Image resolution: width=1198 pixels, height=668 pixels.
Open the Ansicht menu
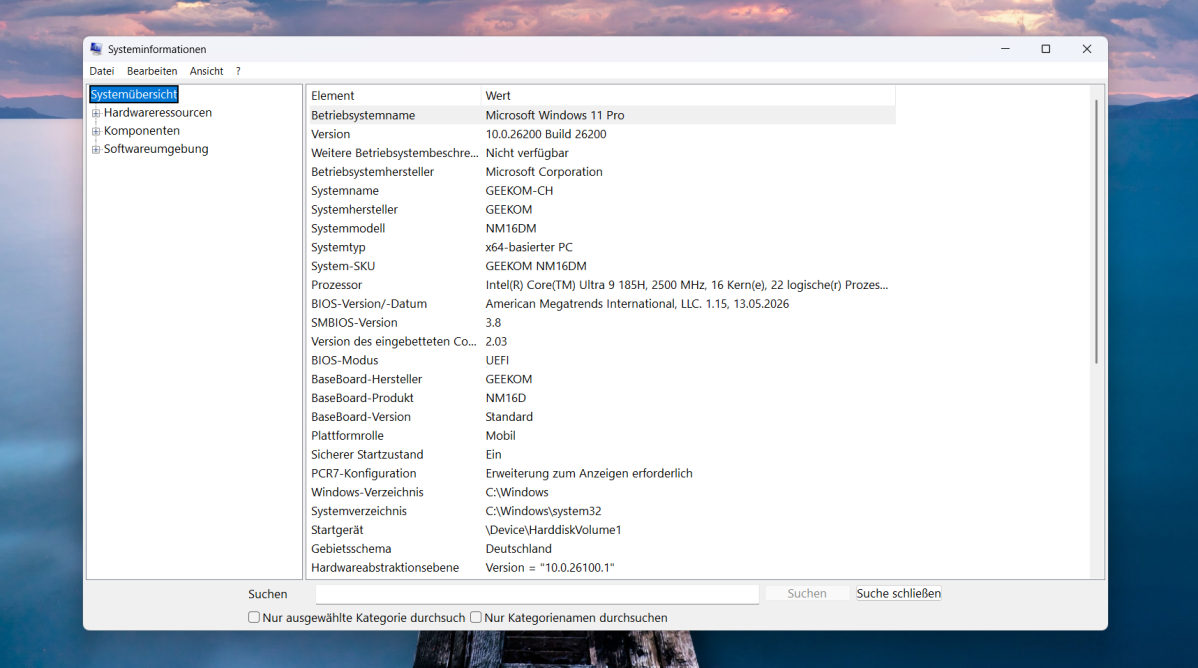(x=206, y=71)
